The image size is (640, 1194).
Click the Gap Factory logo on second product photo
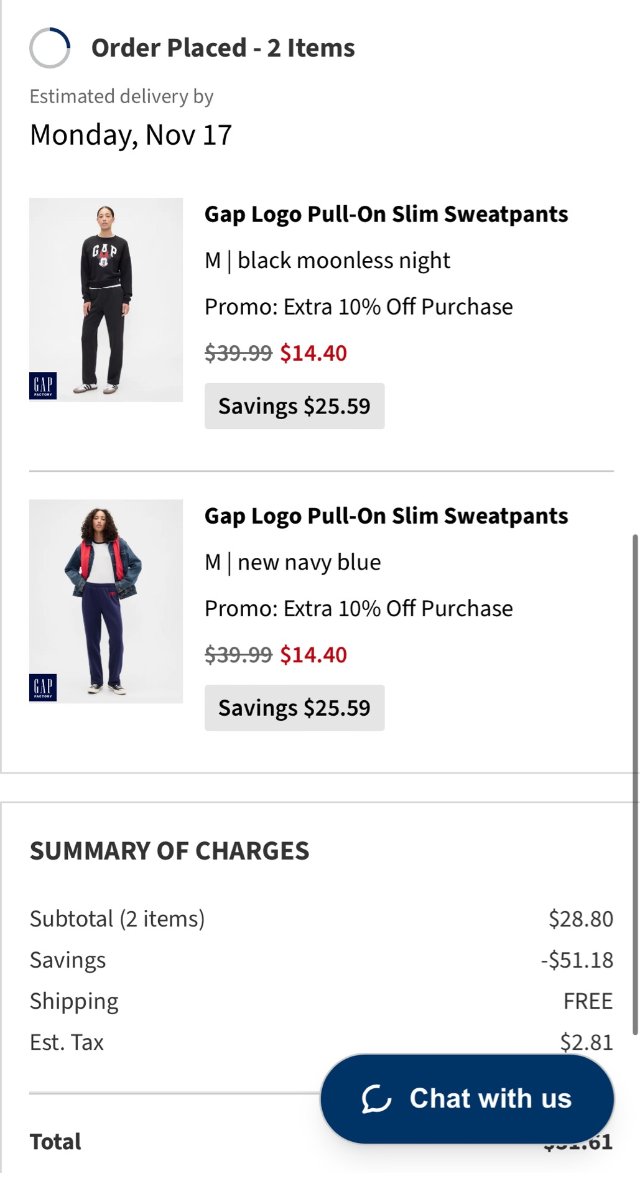(42, 686)
